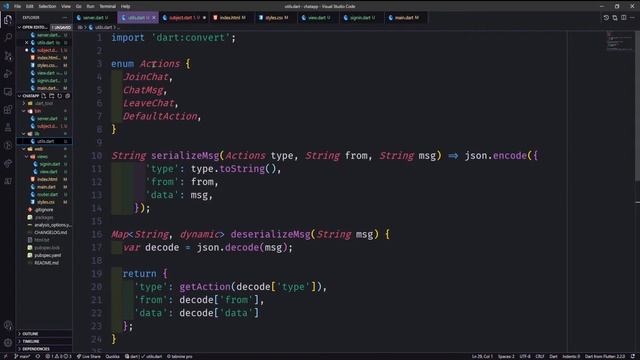Switch to the main.dart tab
The height and width of the screenshot is (360, 640).
pos(406,18)
